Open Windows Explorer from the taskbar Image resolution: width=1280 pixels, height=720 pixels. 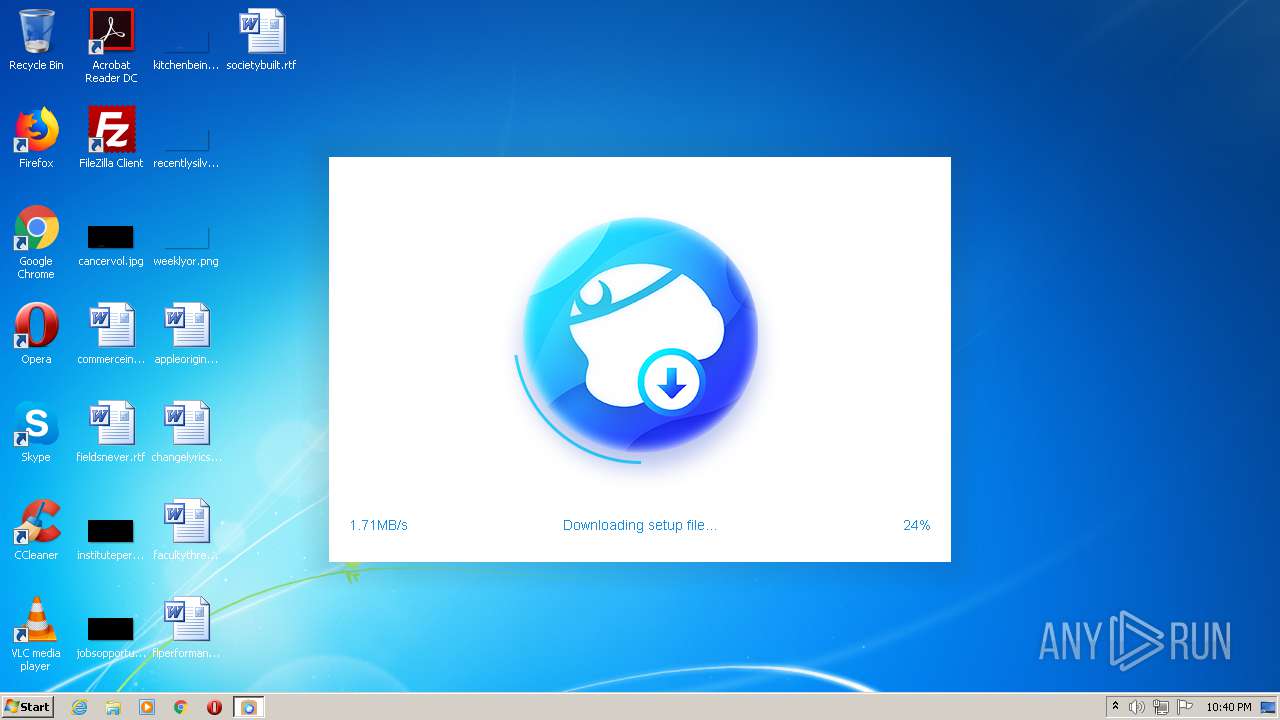click(113, 707)
